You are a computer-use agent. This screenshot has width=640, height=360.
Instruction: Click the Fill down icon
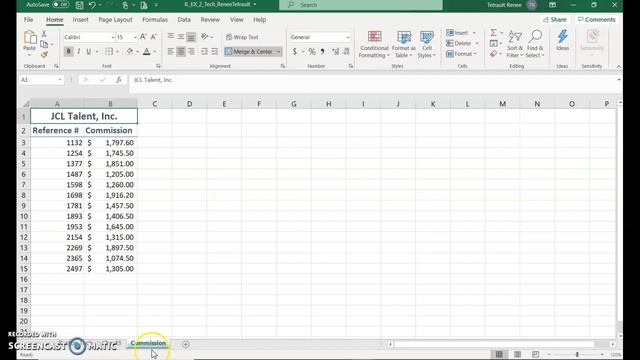[x=493, y=43]
